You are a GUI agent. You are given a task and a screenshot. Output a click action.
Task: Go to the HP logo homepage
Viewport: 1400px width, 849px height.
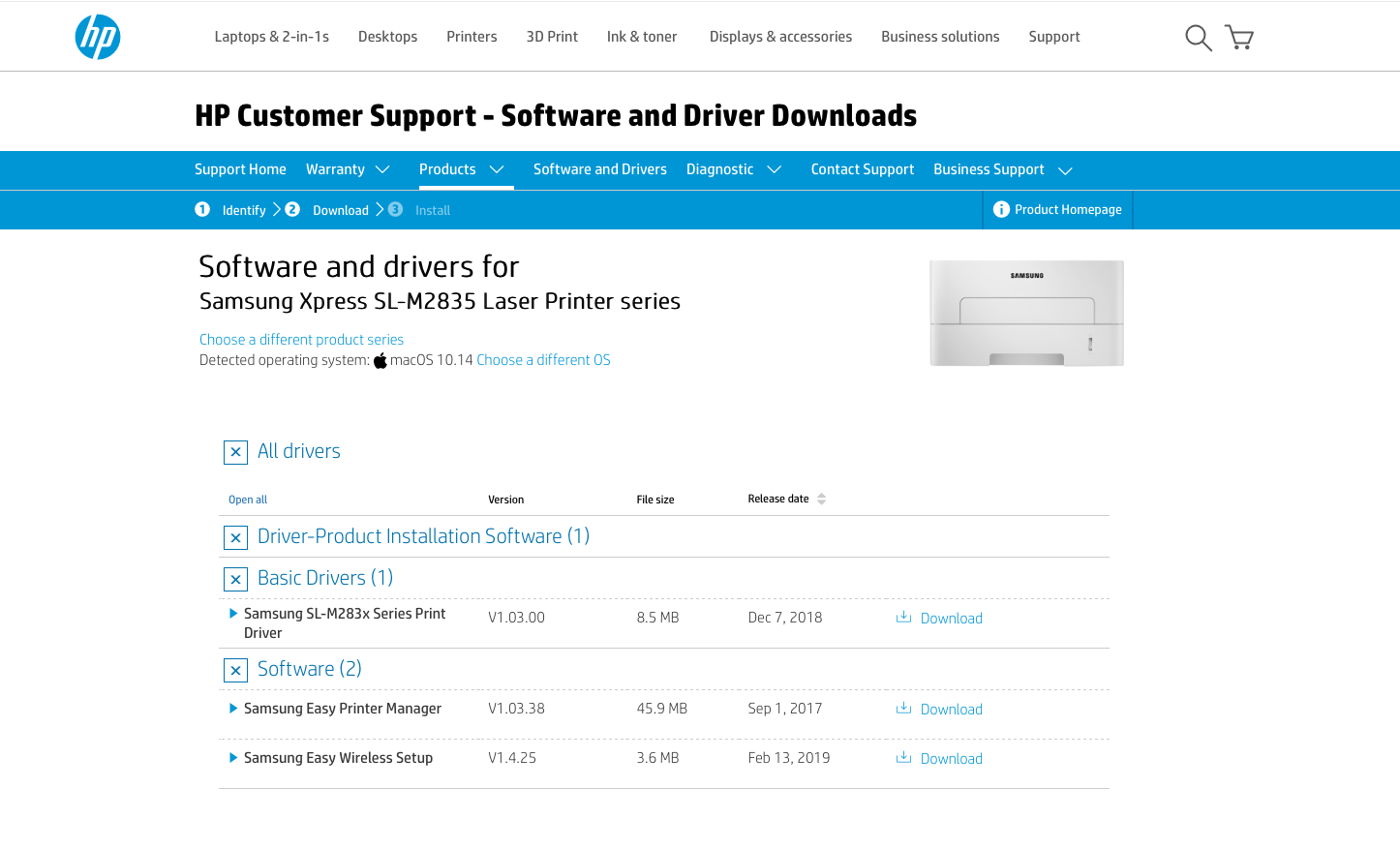pos(98,37)
